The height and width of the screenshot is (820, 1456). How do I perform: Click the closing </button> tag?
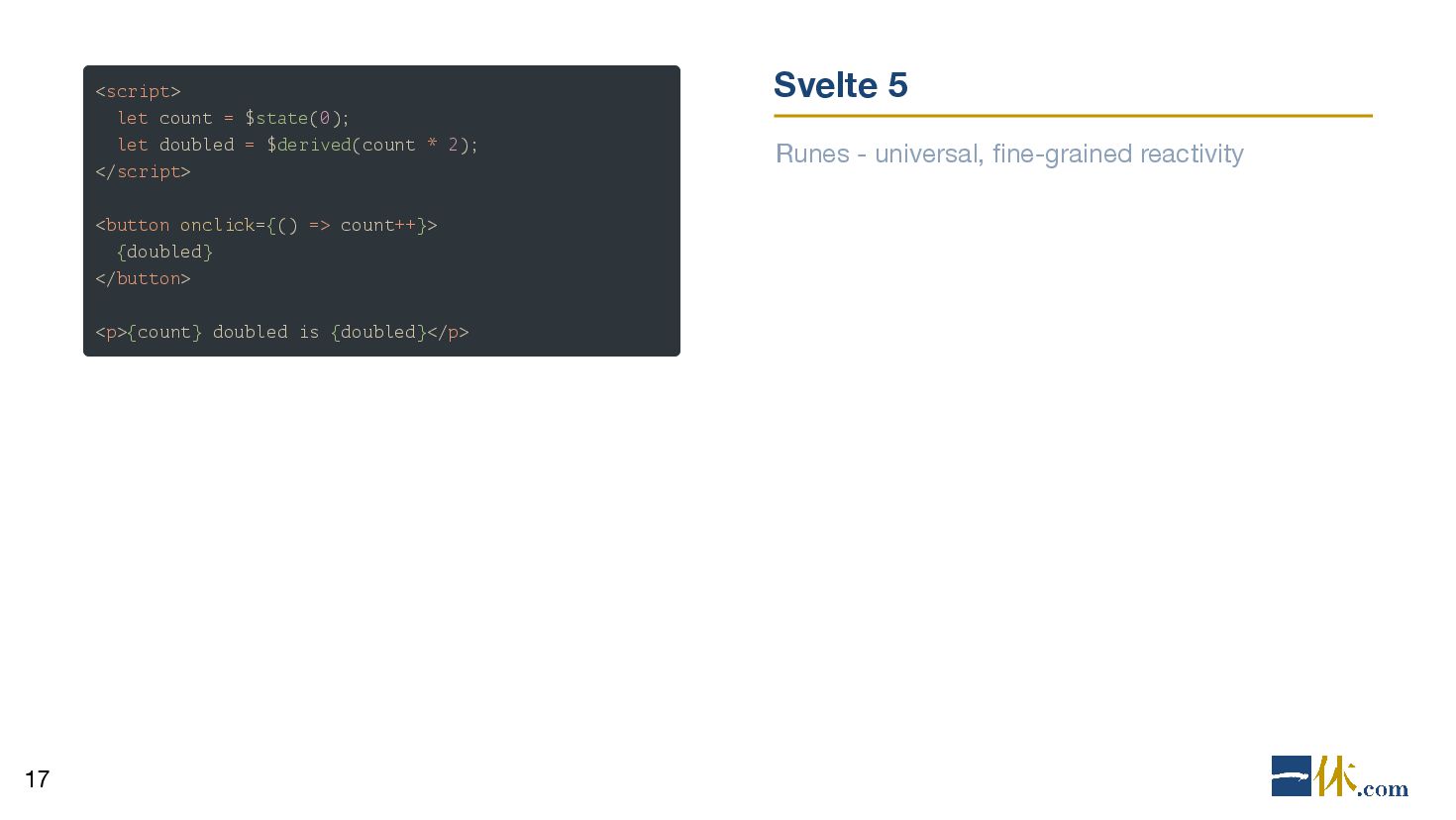tap(143, 278)
